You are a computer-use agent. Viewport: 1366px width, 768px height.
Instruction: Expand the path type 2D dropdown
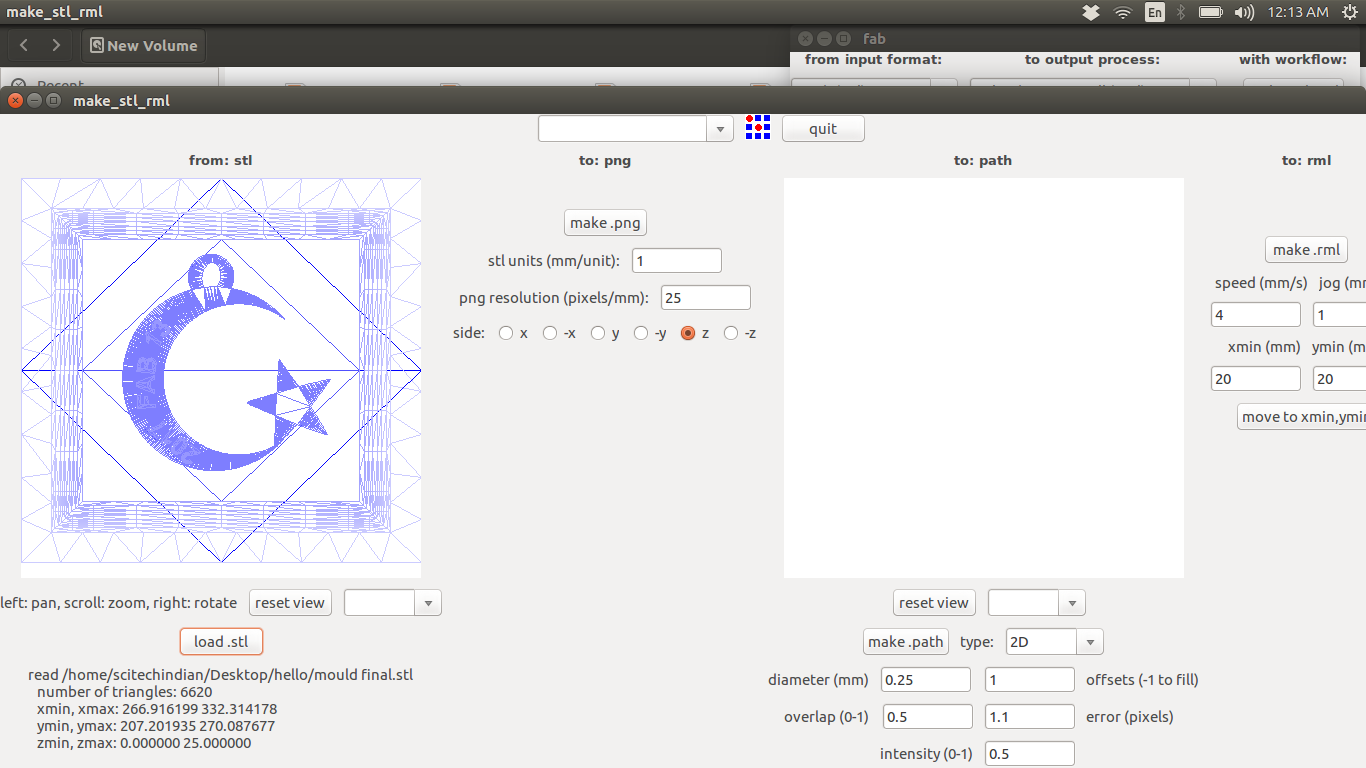point(1089,642)
